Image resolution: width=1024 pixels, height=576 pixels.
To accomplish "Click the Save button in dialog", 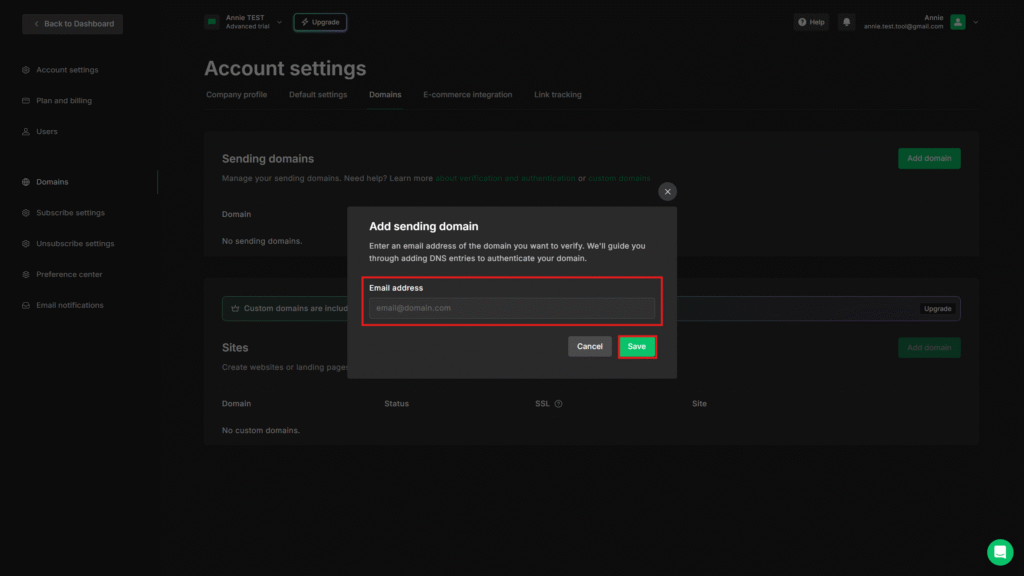I will 637,346.
